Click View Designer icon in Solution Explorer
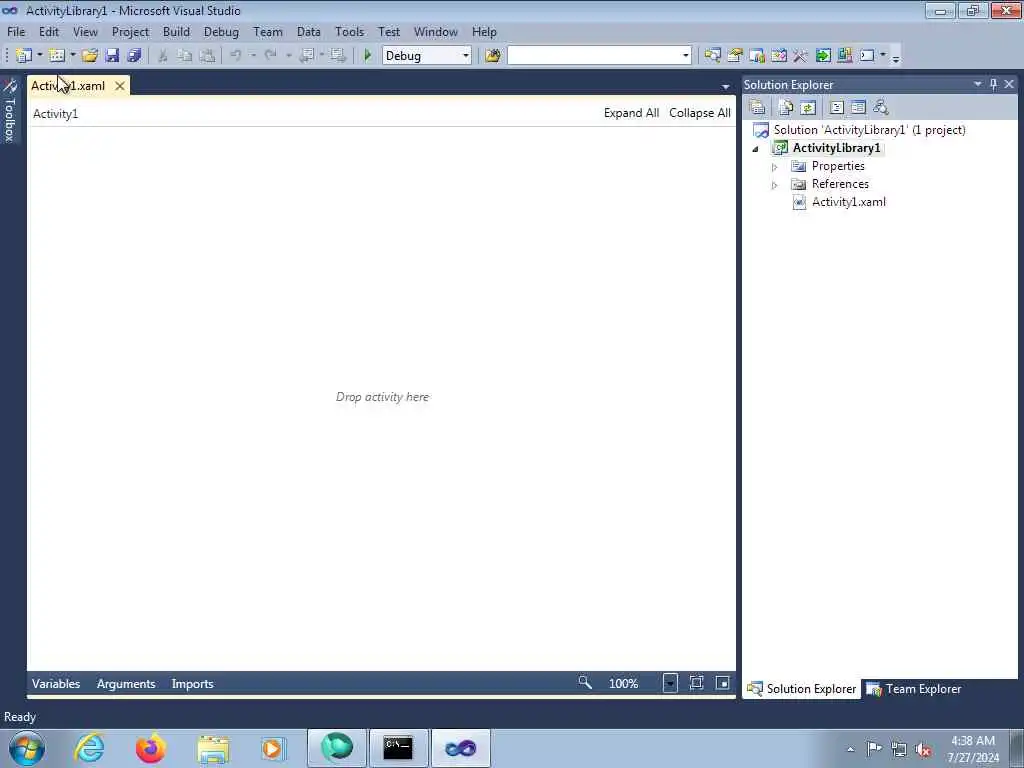The width and height of the screenshot is (1024, 768). [x=859, y=107]
